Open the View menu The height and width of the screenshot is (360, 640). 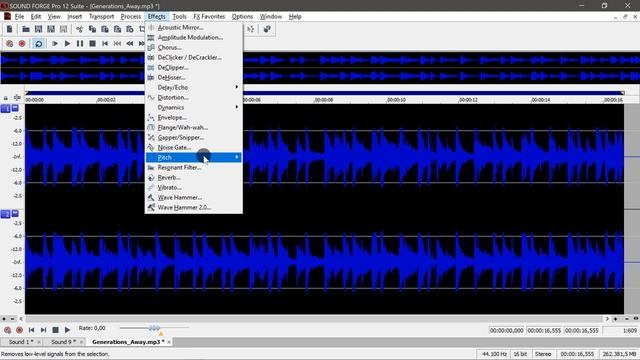click(x=54, y=17)
